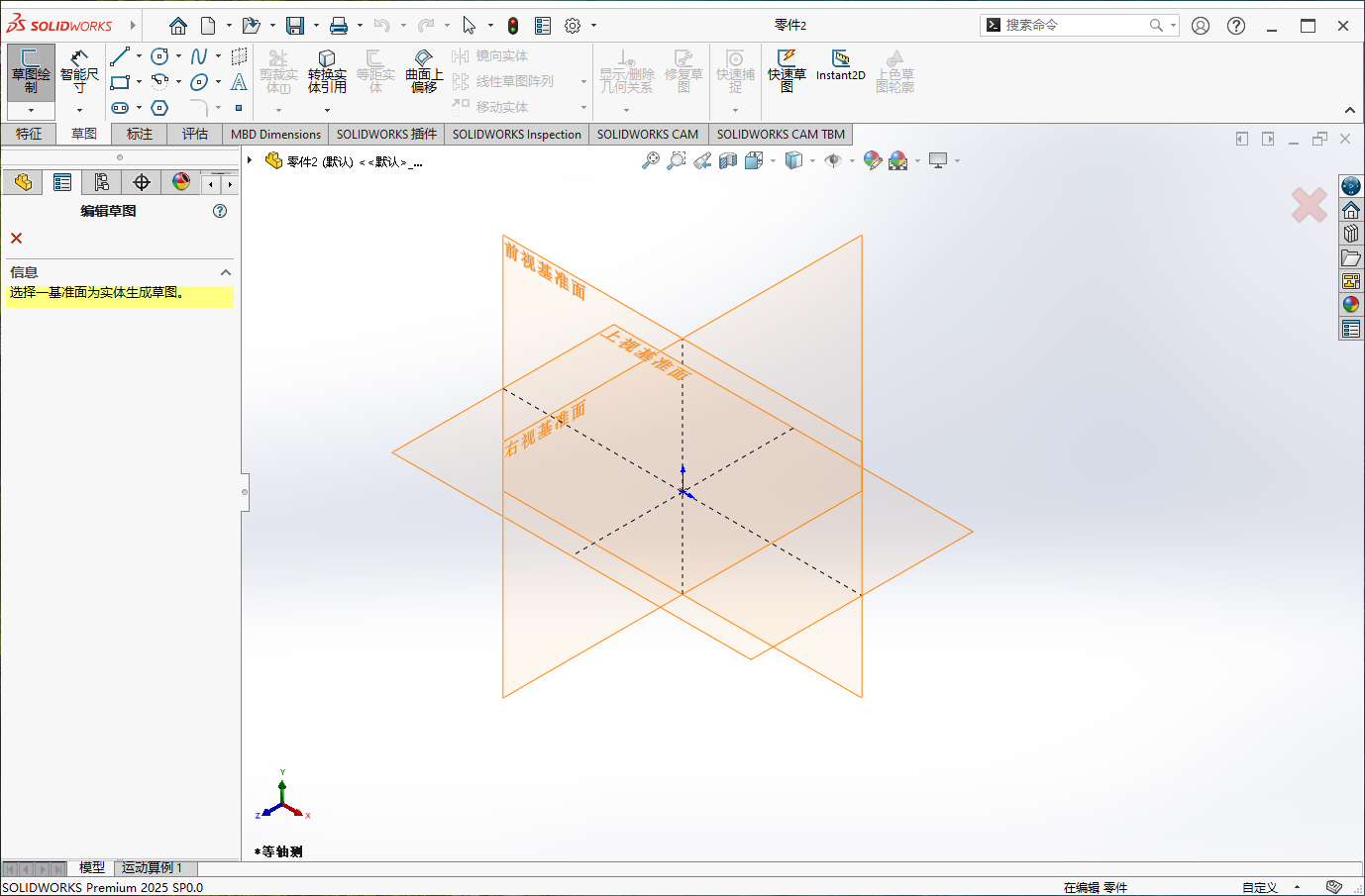Toggle 快速草图 Rapid Sketch
The height and width of the screenshot is (896, 1365).
coord(787,70)
